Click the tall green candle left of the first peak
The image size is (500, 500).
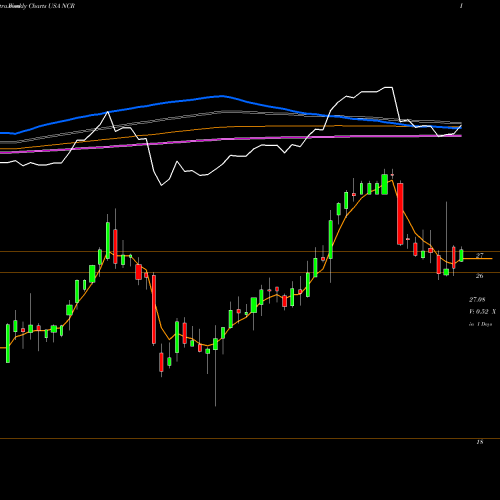(x=108, y=240)
